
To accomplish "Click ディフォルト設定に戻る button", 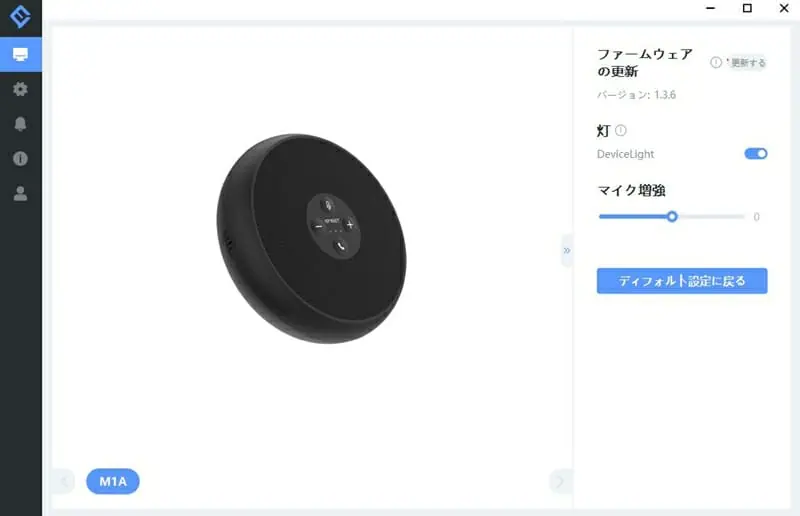I will tap(682, 281).
